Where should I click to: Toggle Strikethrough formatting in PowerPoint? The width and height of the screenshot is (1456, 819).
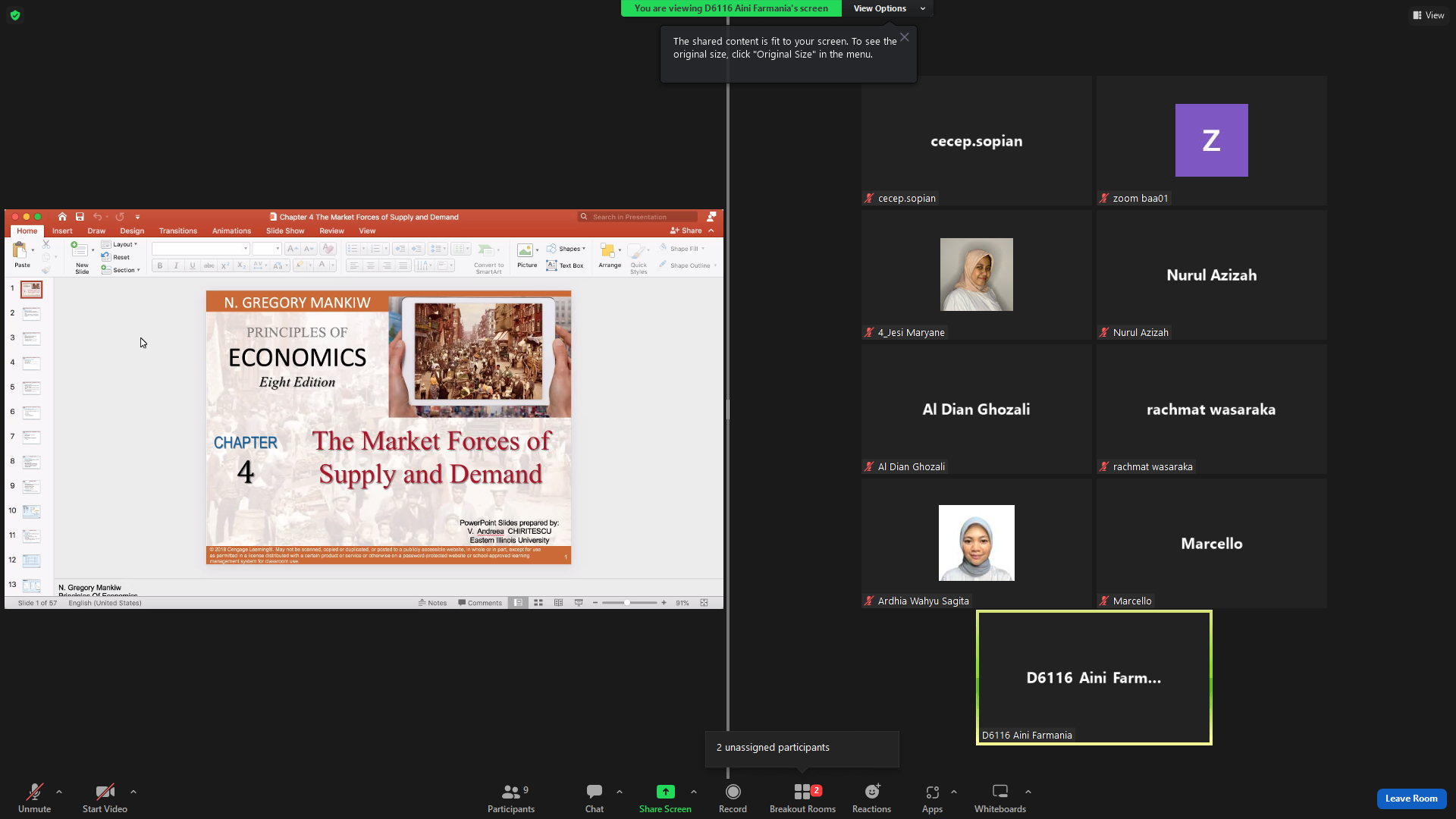[209, 265]
